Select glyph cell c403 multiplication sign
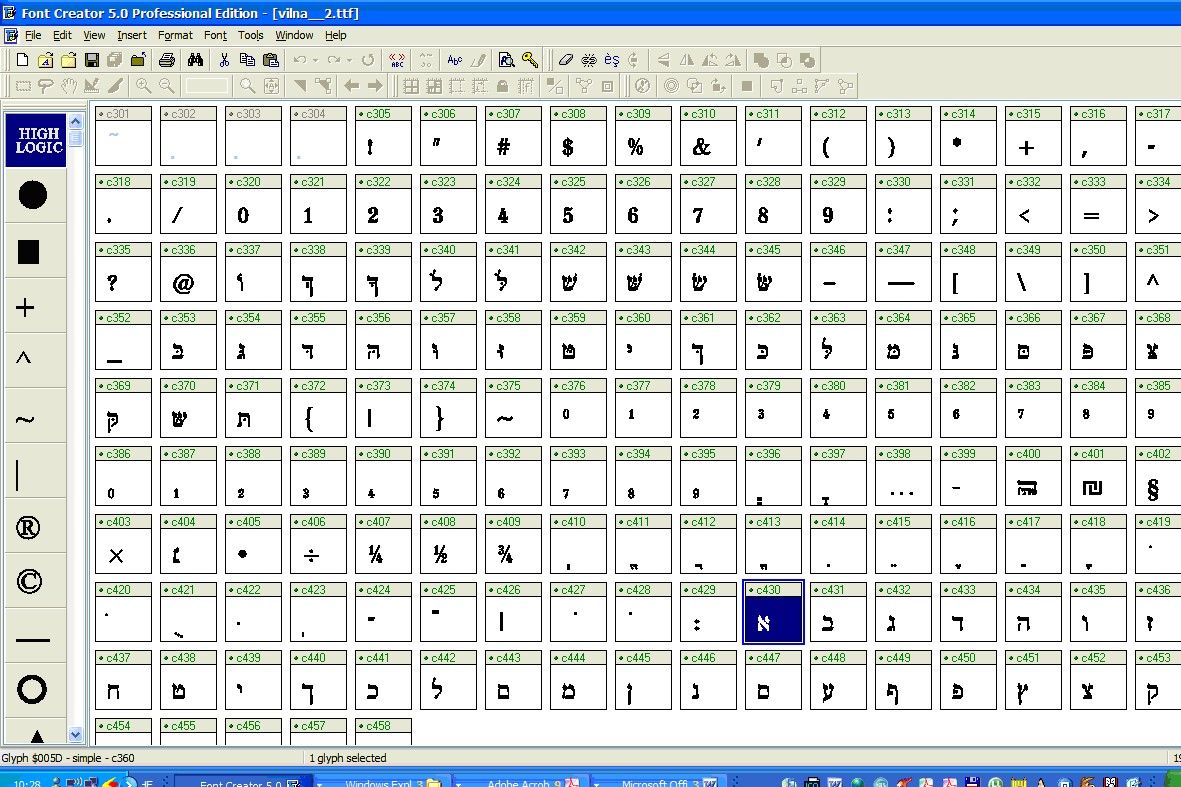Image resolution: width=1181 pixels, height=787 pixels. (x=124, y=544)
